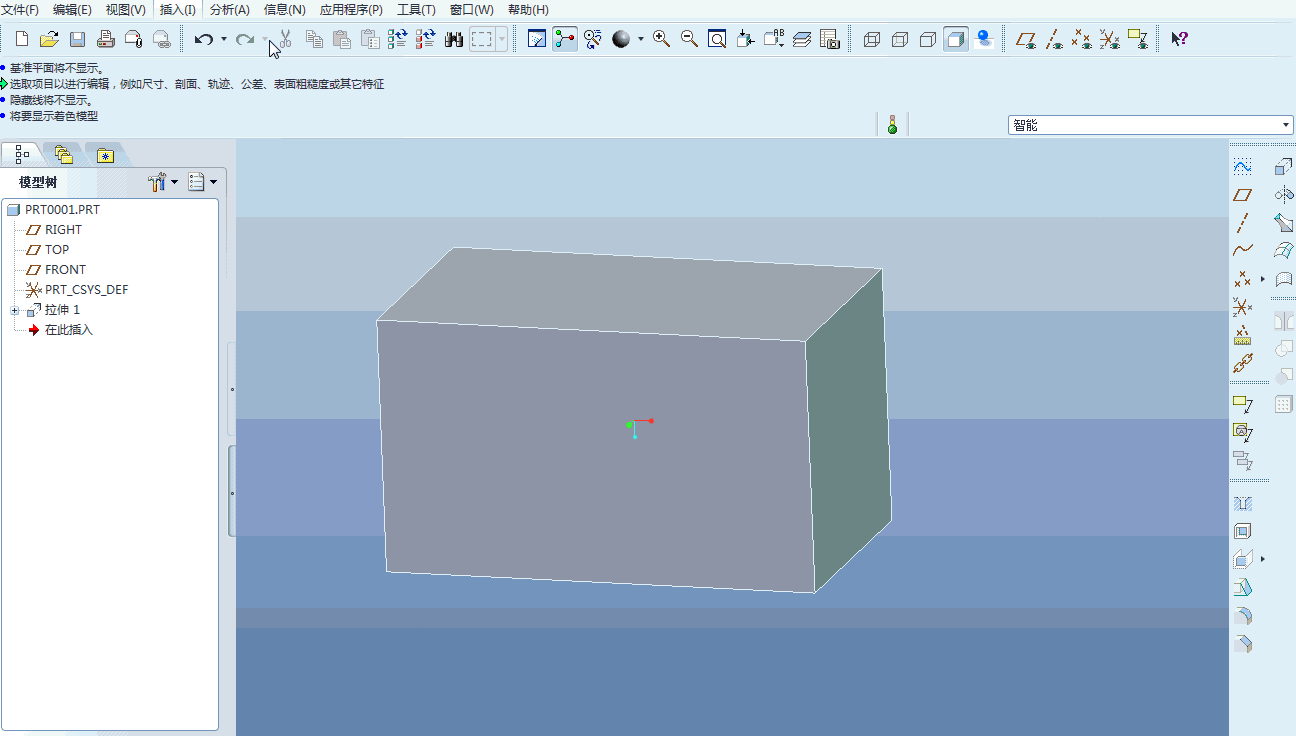This screenshot has width=1296, height=736.
Task: Zoom out of the model
Action: click(689, 39)
